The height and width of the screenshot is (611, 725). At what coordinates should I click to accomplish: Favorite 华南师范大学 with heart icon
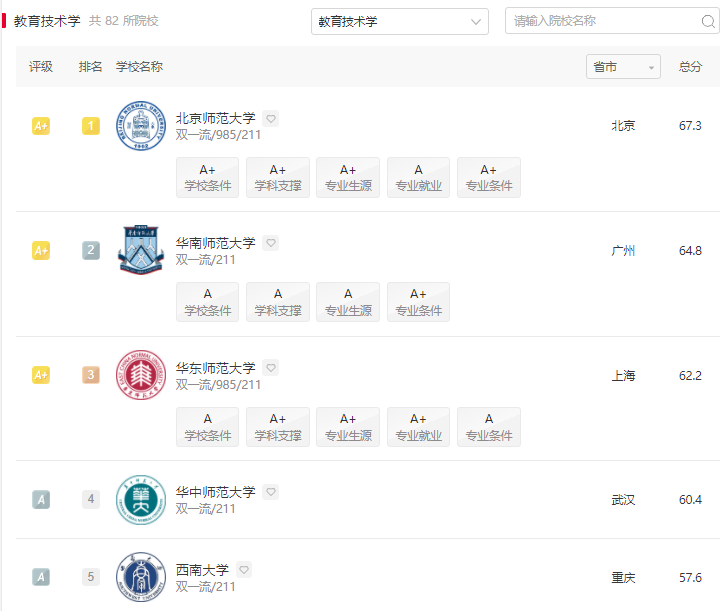tap(270, 243)
